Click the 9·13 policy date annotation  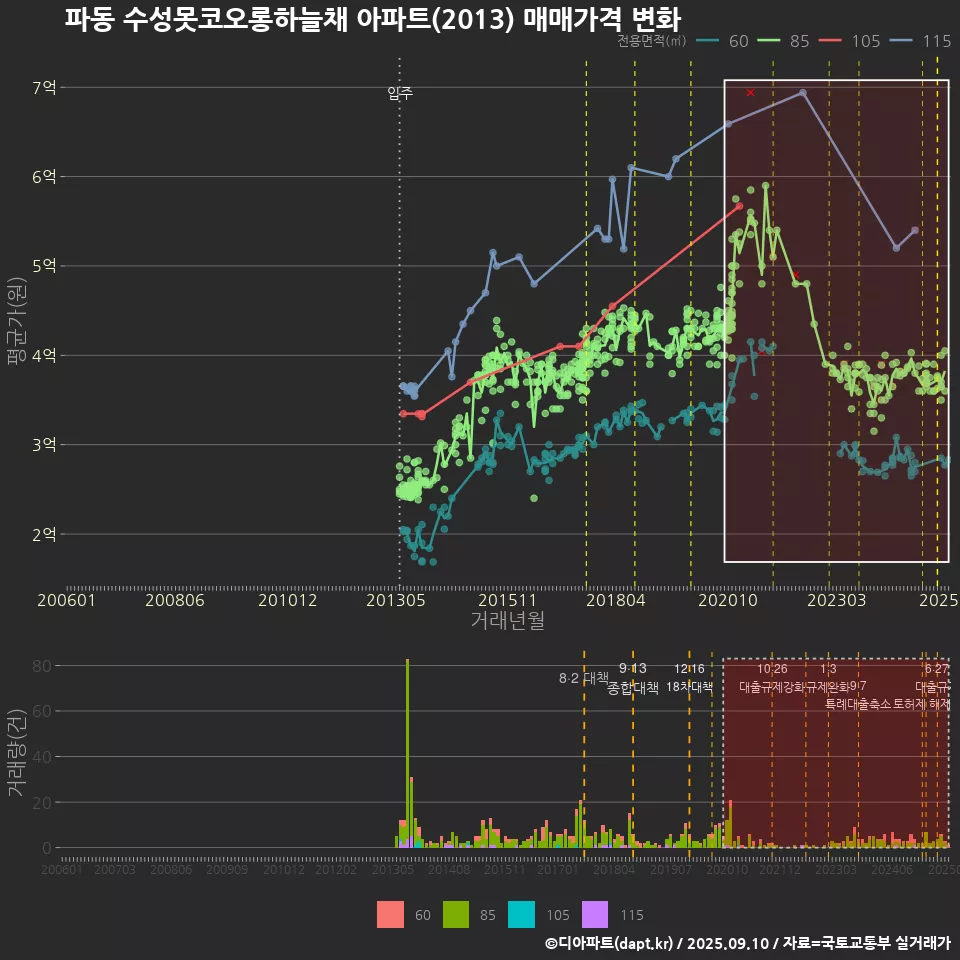click(632, 668)
